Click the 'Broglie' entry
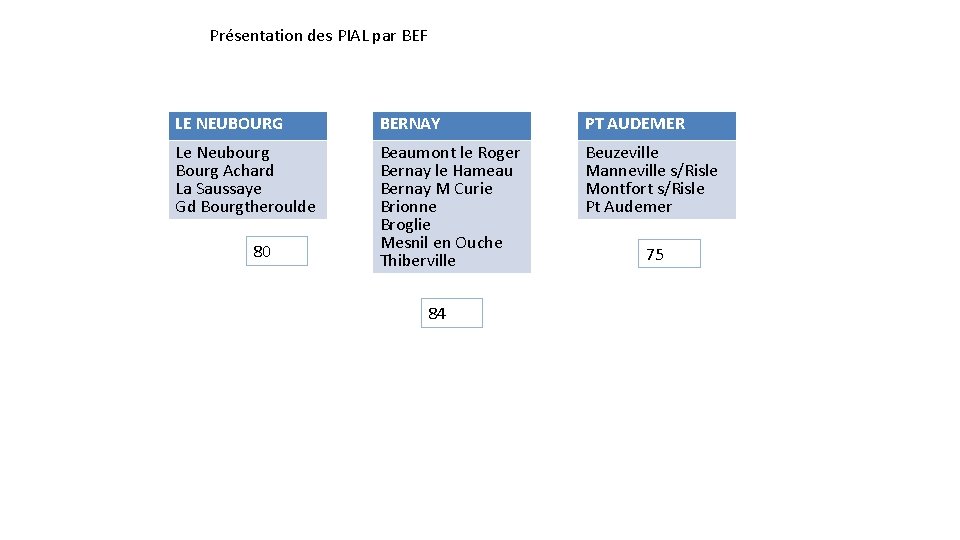The image size is (960, 540). (x=405, y=225)
